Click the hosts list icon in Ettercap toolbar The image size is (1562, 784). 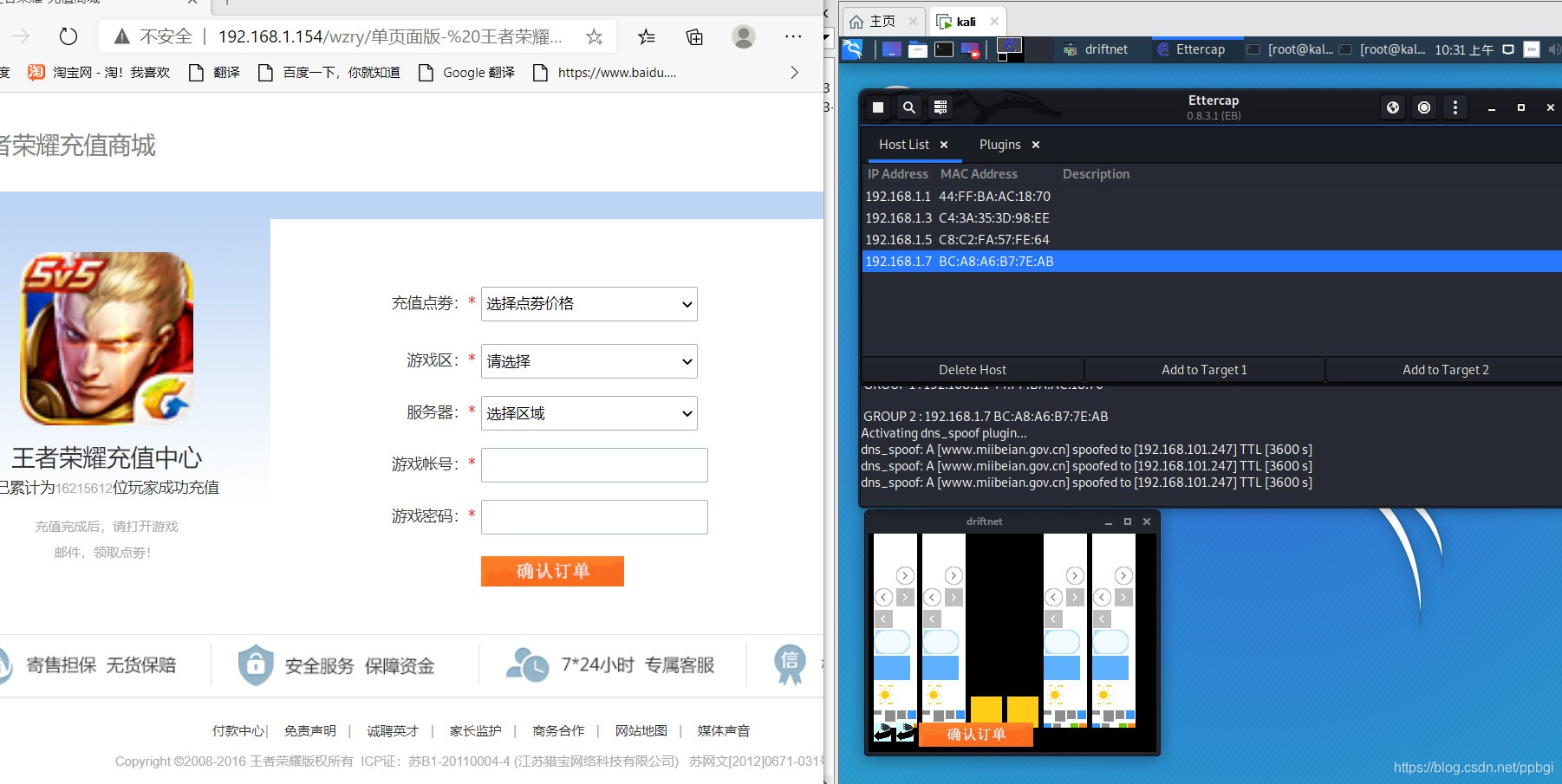[940, 107]
